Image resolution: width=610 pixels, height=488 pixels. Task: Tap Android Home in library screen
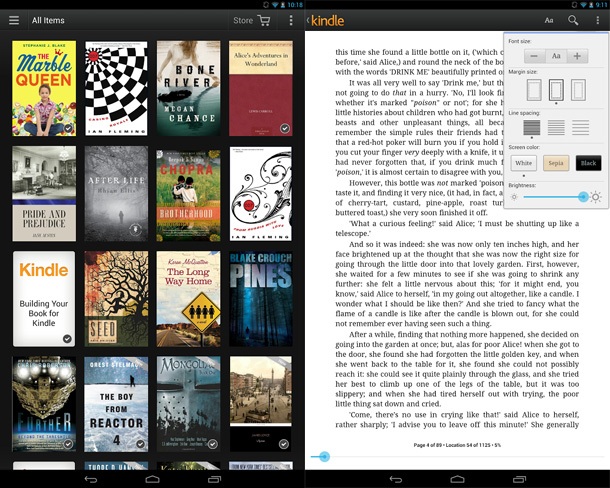tap(152, 479)
